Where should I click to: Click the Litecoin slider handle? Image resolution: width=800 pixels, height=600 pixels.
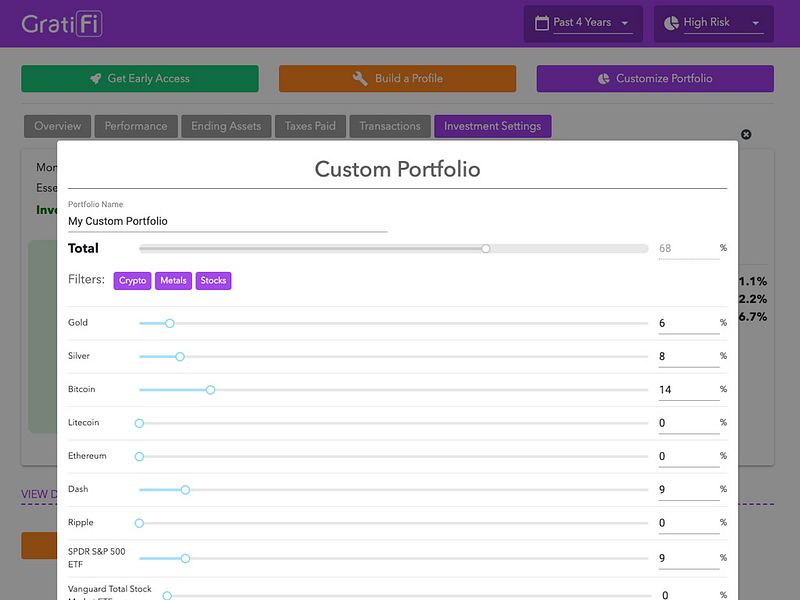(139, 423)
